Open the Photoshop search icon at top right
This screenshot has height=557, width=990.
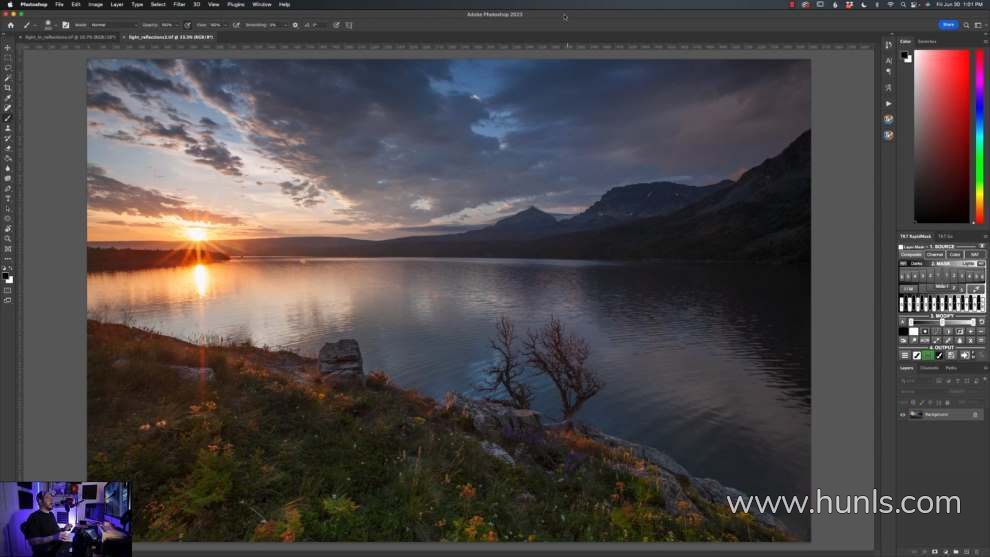click(966, 25)
